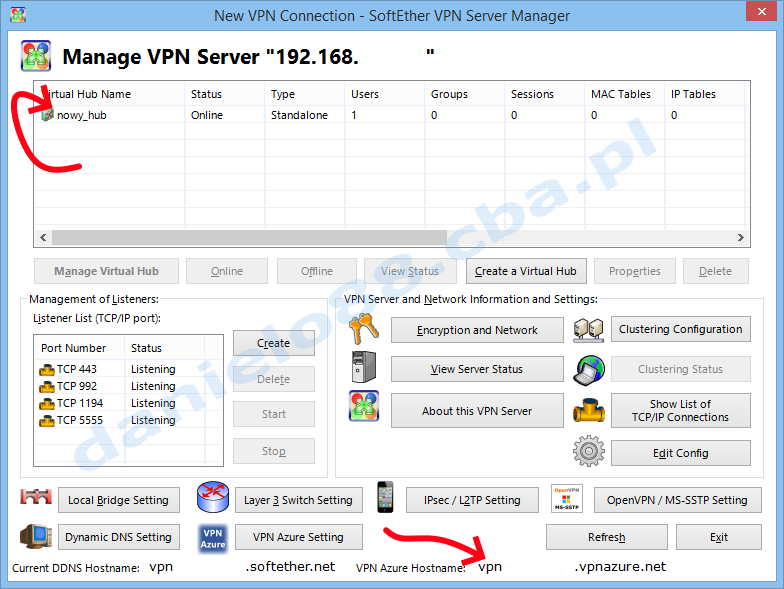This screenshot has height=589, width=784.
Task: Click the 'Online' status cell of nowy_hub
Action: coord(207,116)
